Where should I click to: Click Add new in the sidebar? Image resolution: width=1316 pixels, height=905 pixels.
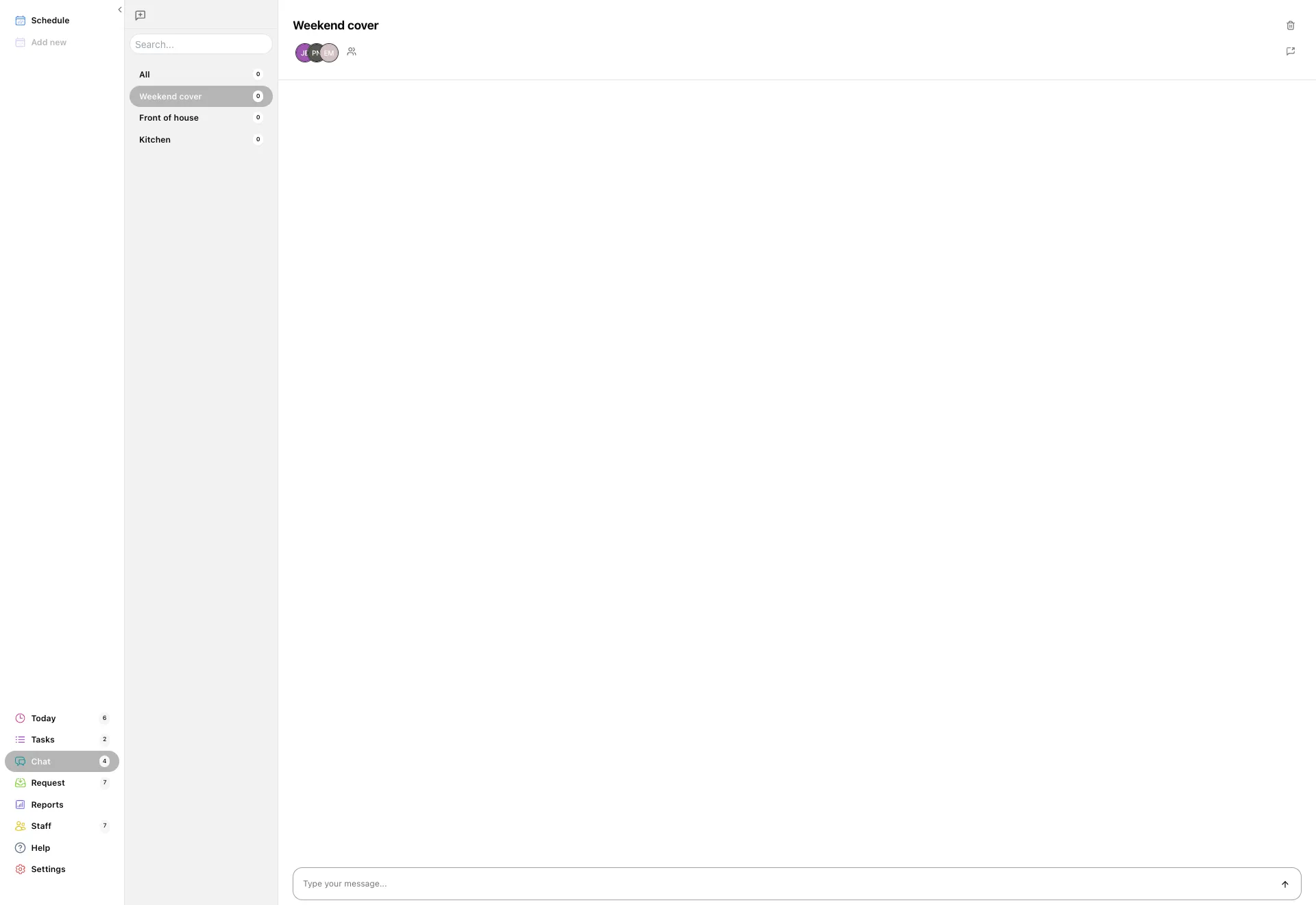point(62,43)
